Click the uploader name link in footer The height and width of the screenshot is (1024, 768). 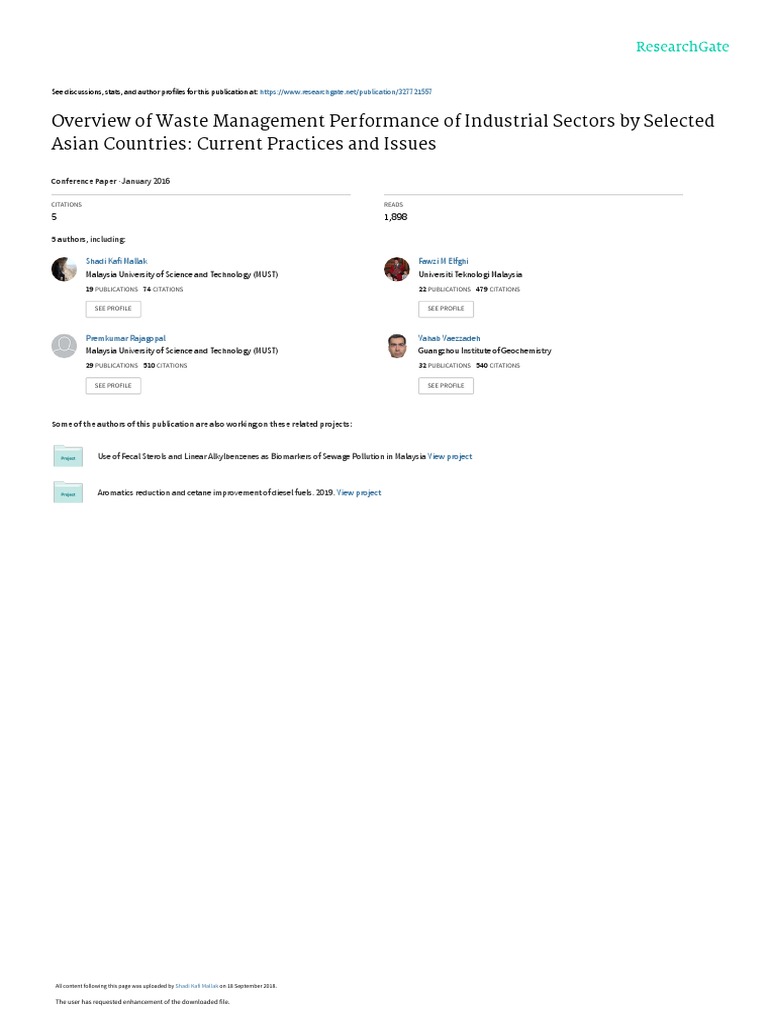(196, 985)
